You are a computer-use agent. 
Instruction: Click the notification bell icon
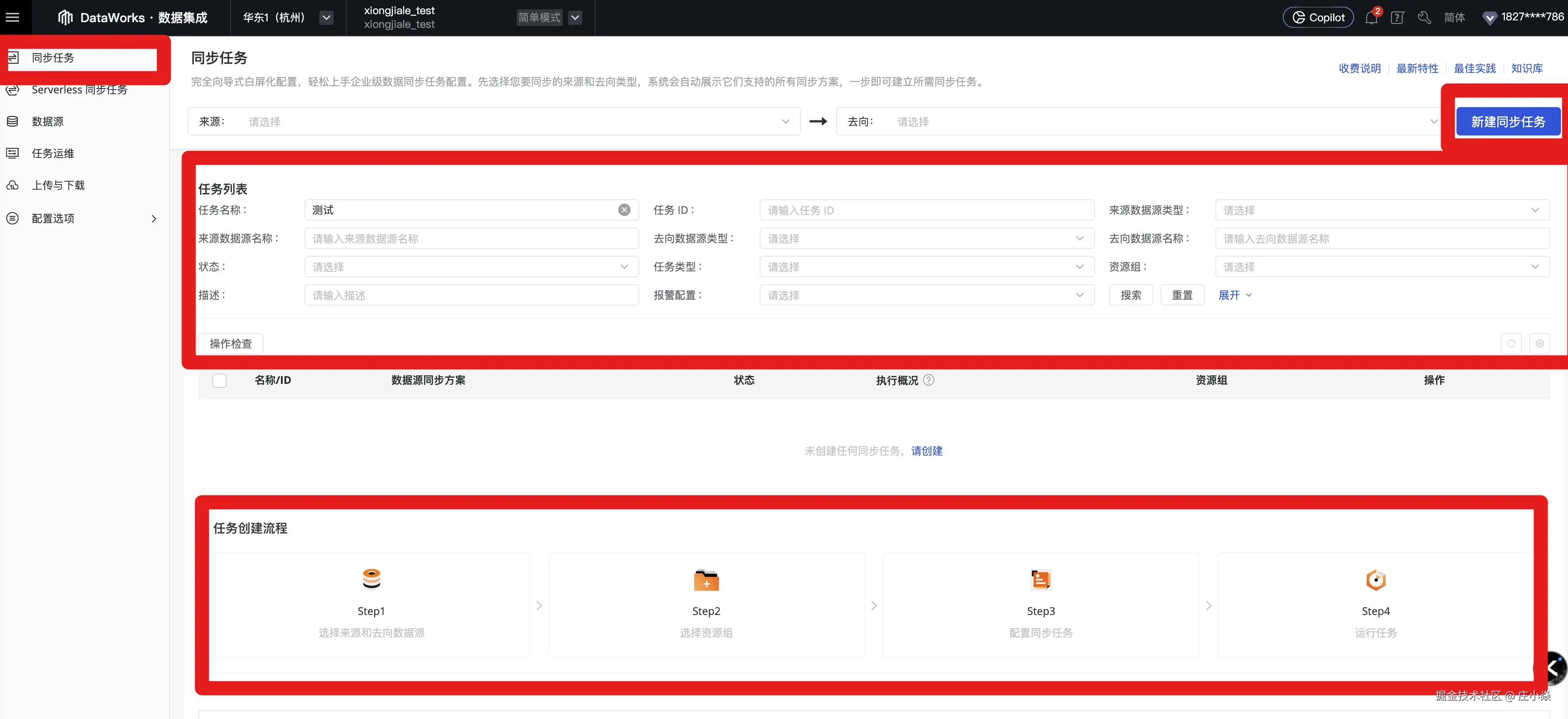1371,18
